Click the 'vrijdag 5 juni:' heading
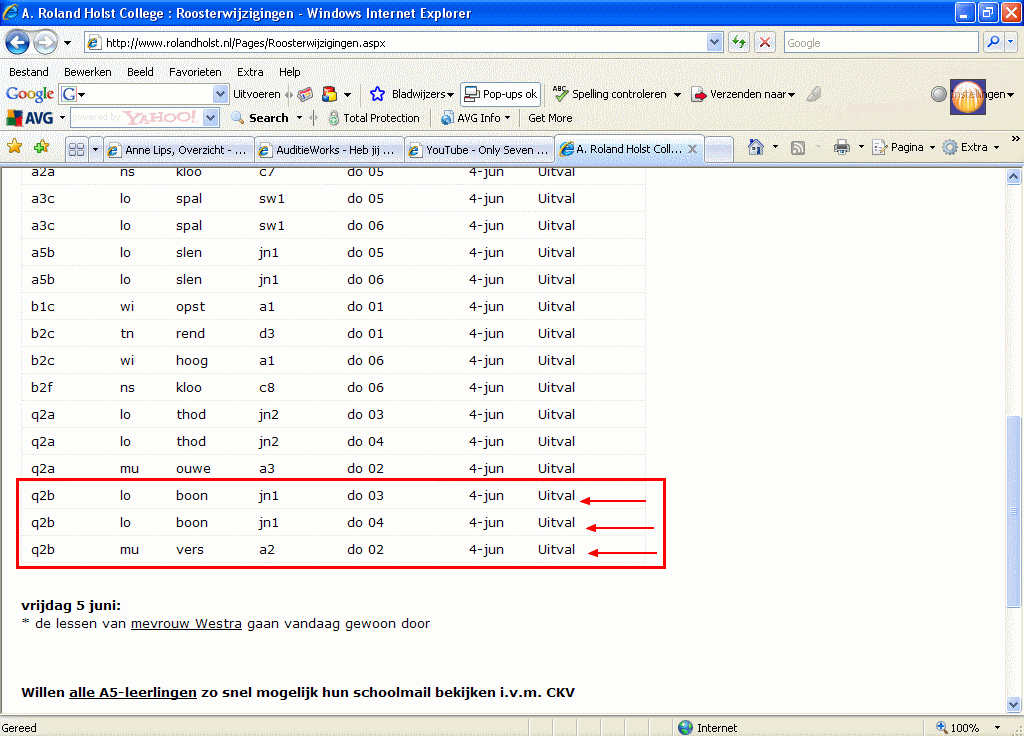Screen dimensions: 1024x736 pos(71,605)
